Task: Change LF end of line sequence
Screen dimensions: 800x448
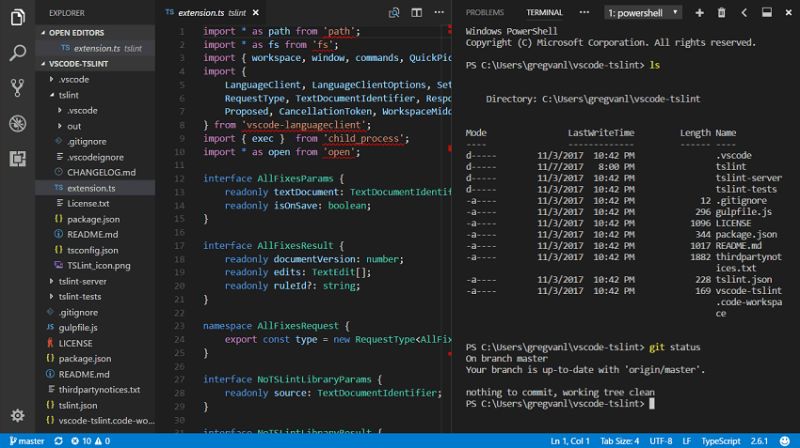Action: pyautogui.click(x=687, y=441)
